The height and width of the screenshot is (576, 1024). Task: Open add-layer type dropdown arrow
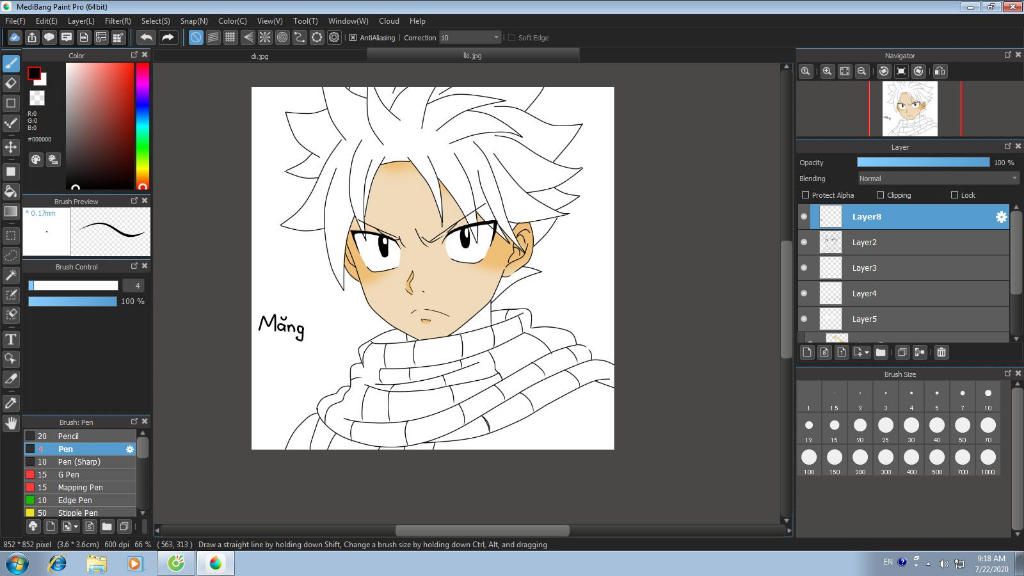(867, 353)
